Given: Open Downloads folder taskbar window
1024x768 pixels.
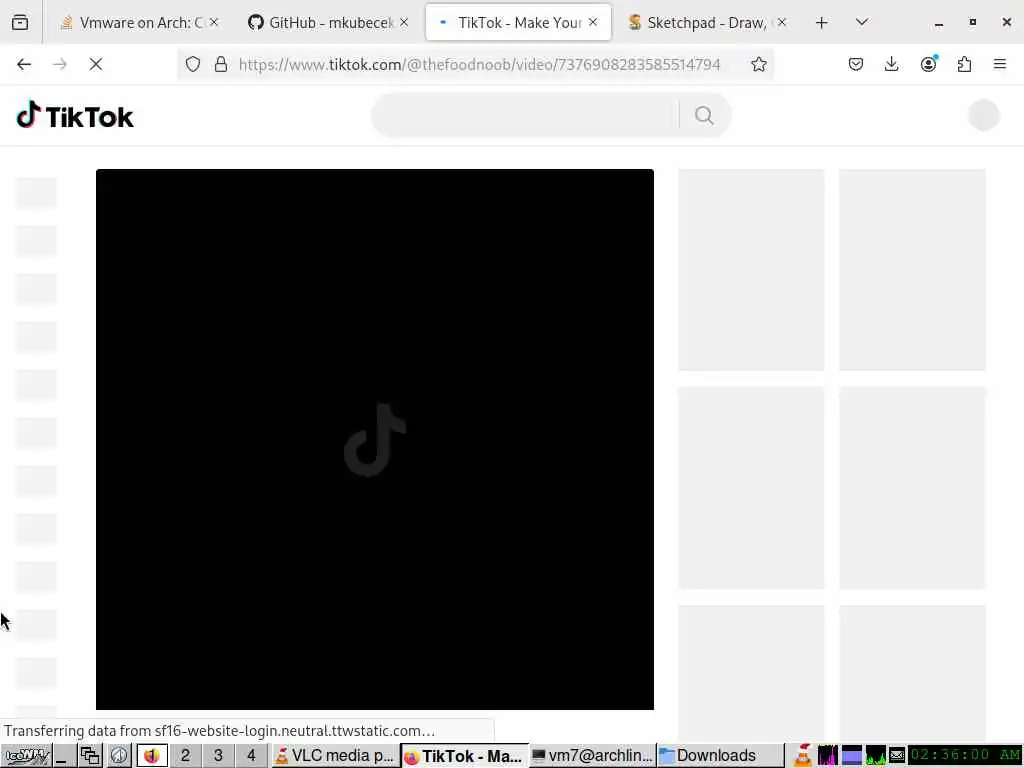Looking at the screenshot, I should (x=720, y=756).
